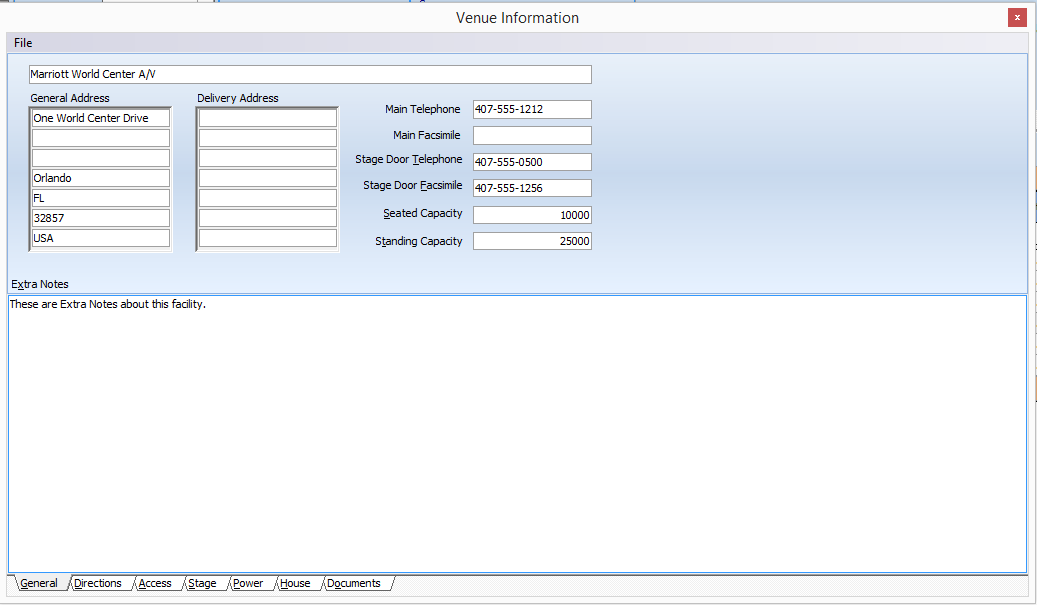Click the first Delivery Address line
The width and height of the screenshot is (1037, 605).
267,118
